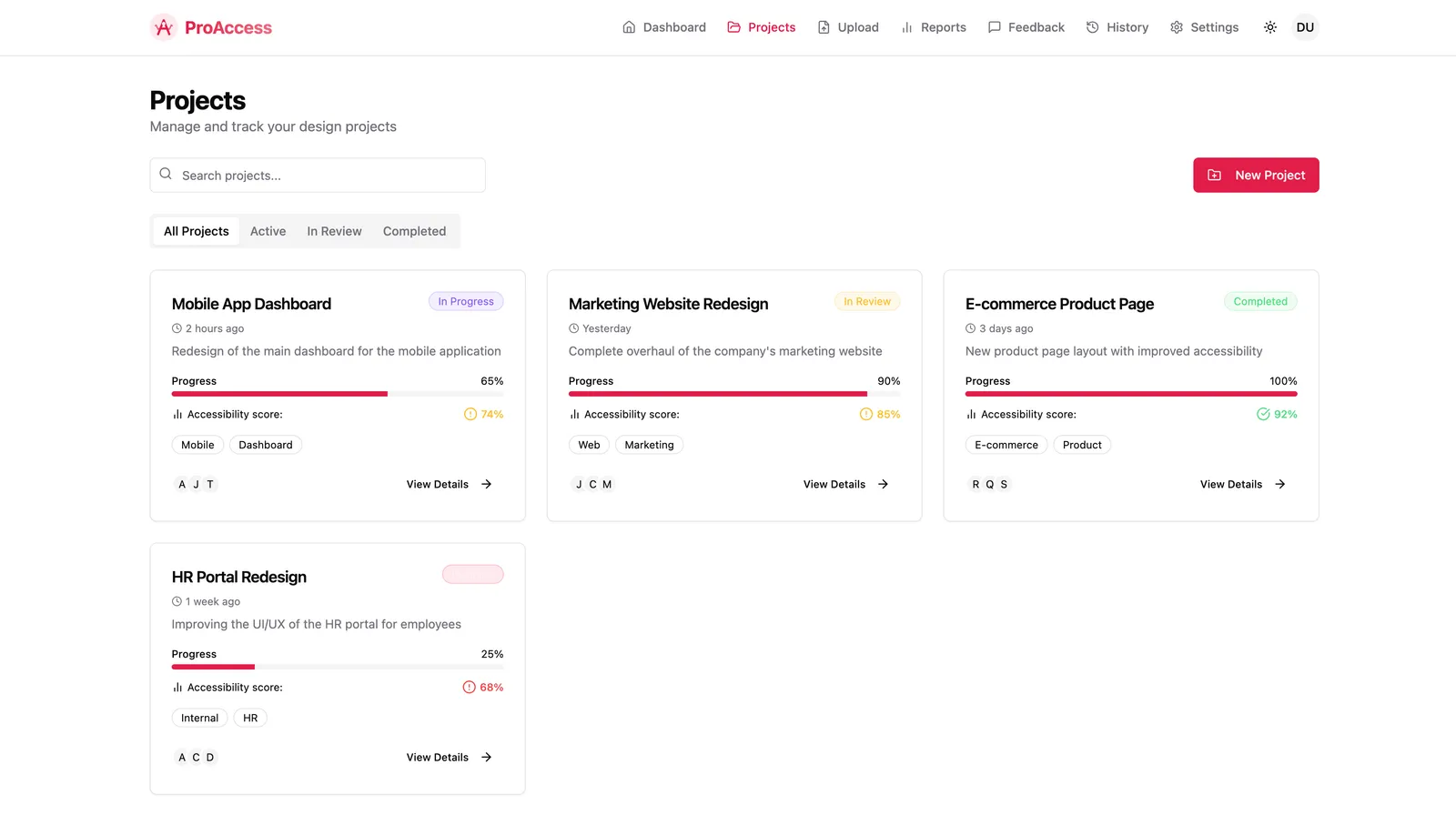View Details for Mobile App Dashboard

tap(450, 484)
